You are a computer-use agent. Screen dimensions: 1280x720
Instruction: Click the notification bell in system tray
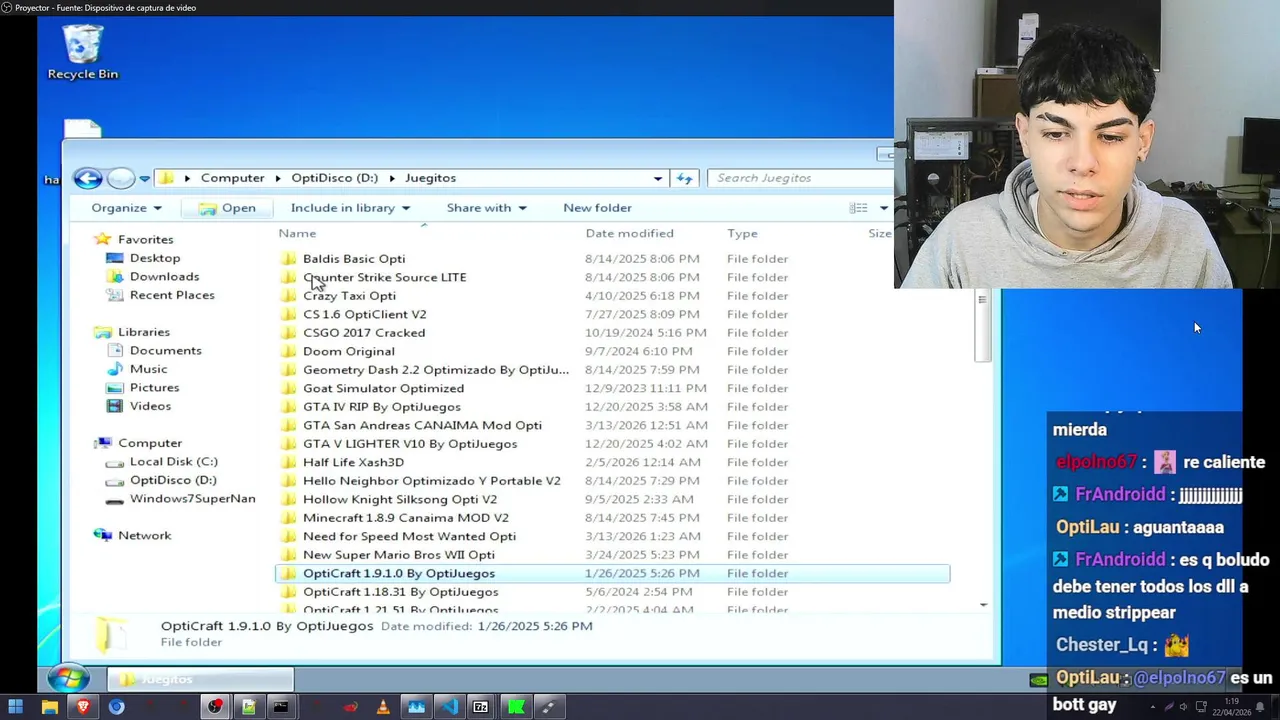(1259, 707)
